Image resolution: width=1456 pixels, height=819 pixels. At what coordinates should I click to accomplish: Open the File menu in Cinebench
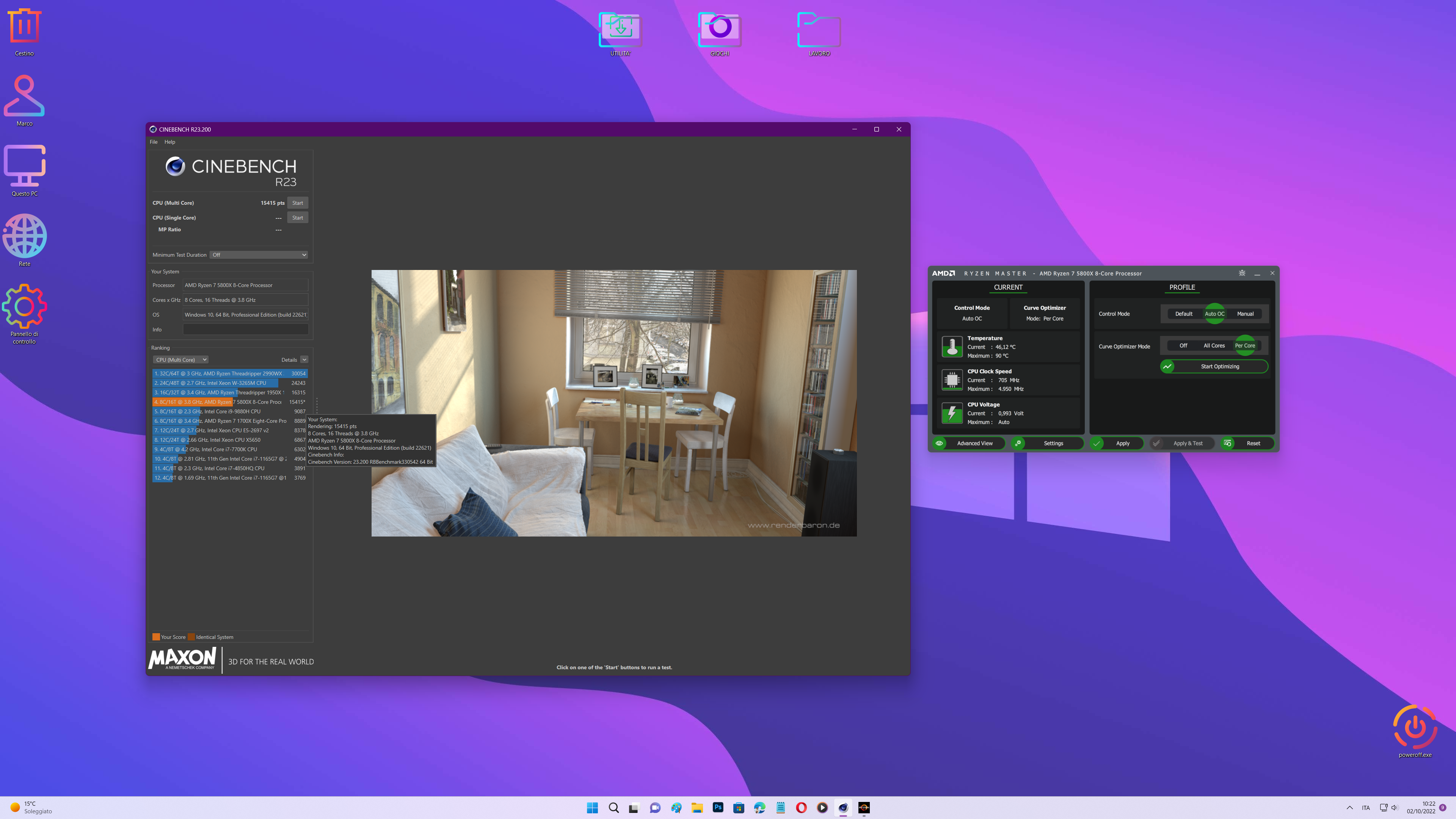pos(153,142)
